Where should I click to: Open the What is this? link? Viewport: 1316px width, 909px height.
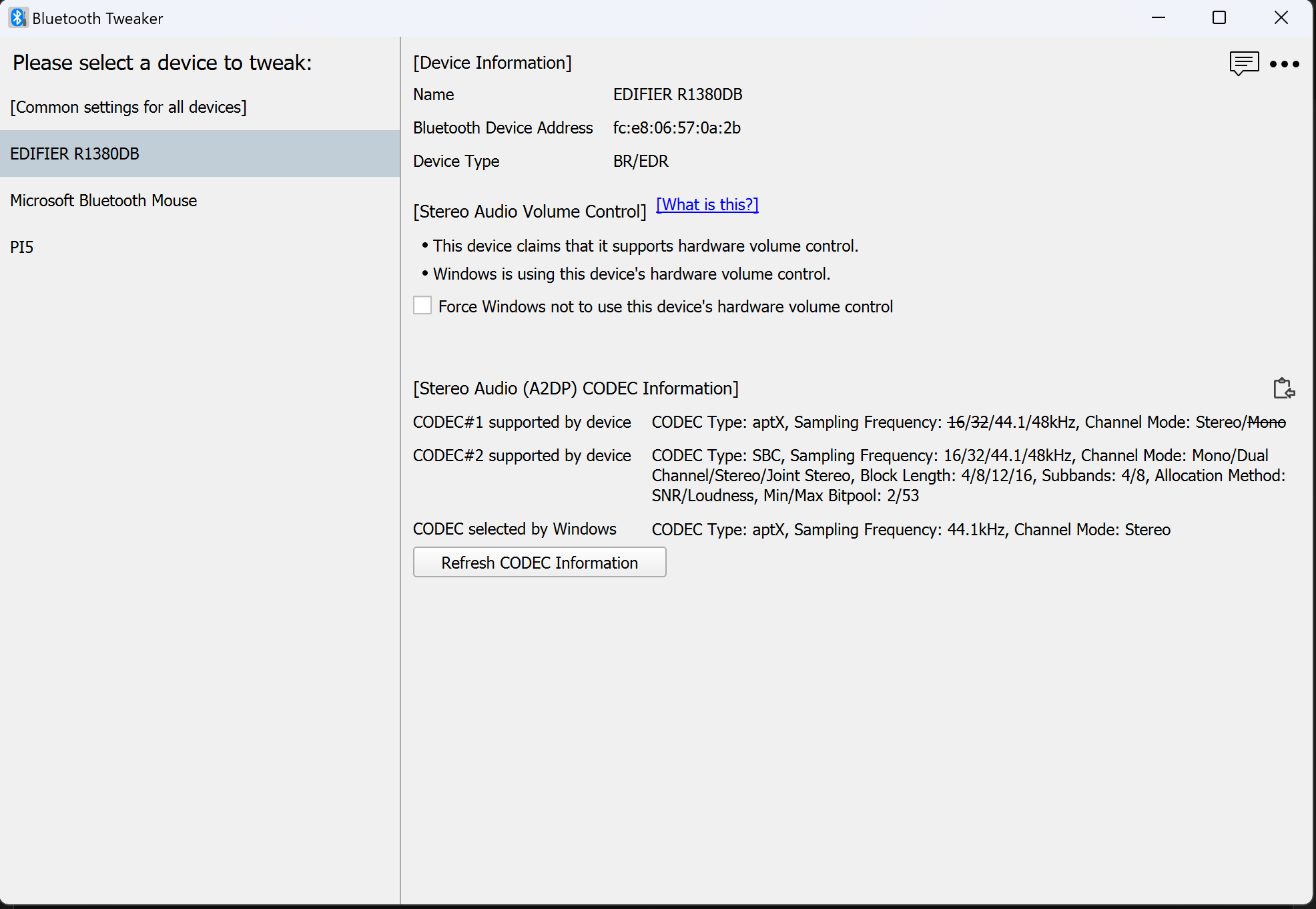pyautogui.click(x=707, y=205)
